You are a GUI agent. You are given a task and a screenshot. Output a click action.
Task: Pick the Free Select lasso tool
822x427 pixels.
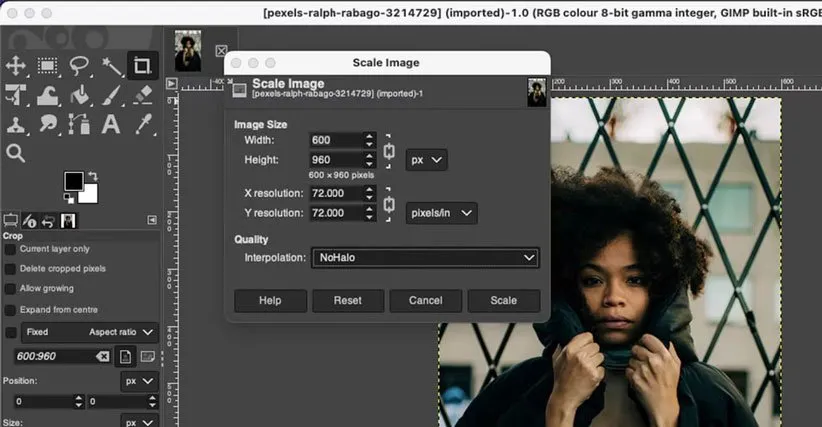click(79, 66)
